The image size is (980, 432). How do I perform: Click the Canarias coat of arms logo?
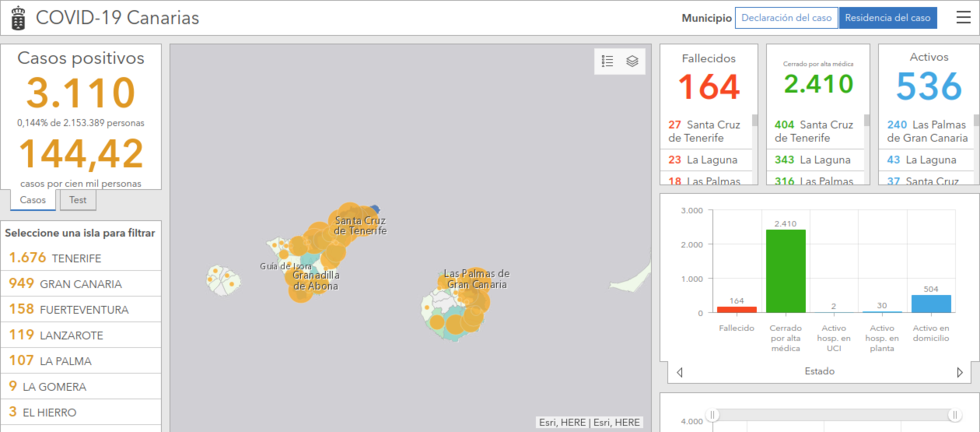[x=17, y=18]
